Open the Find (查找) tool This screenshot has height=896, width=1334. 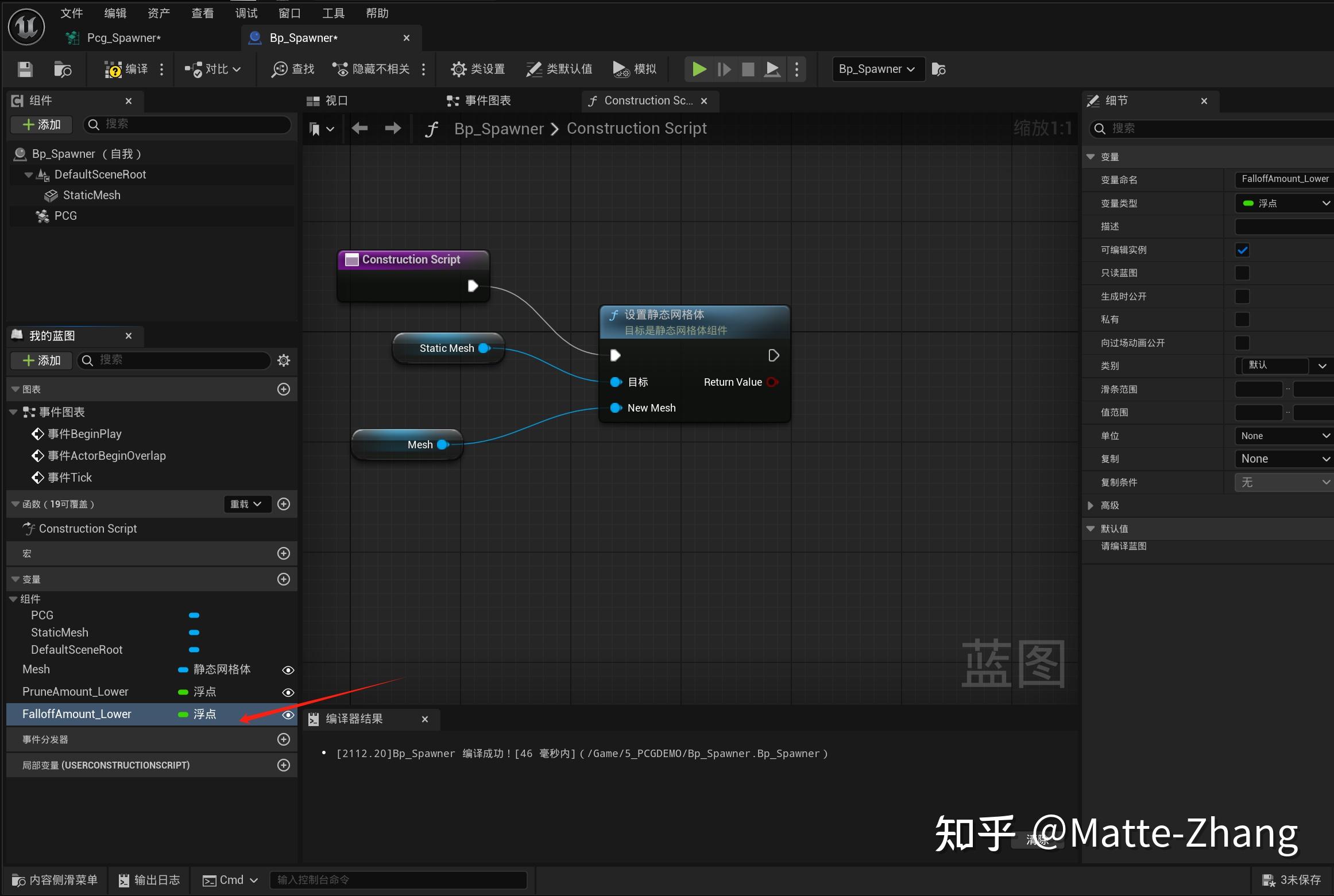[x=293, y=69]
